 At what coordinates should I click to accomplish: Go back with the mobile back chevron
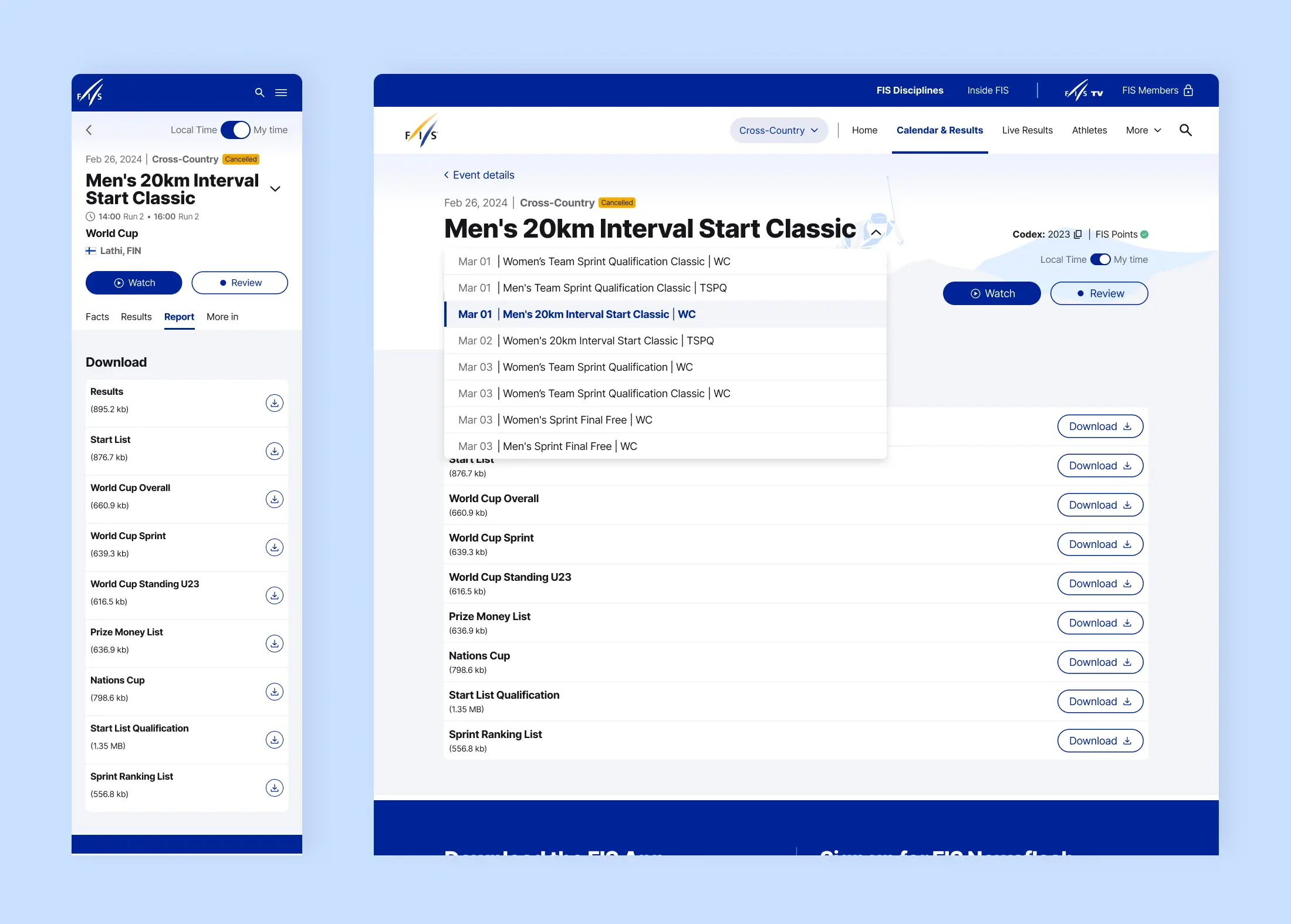tap(89, 130)
